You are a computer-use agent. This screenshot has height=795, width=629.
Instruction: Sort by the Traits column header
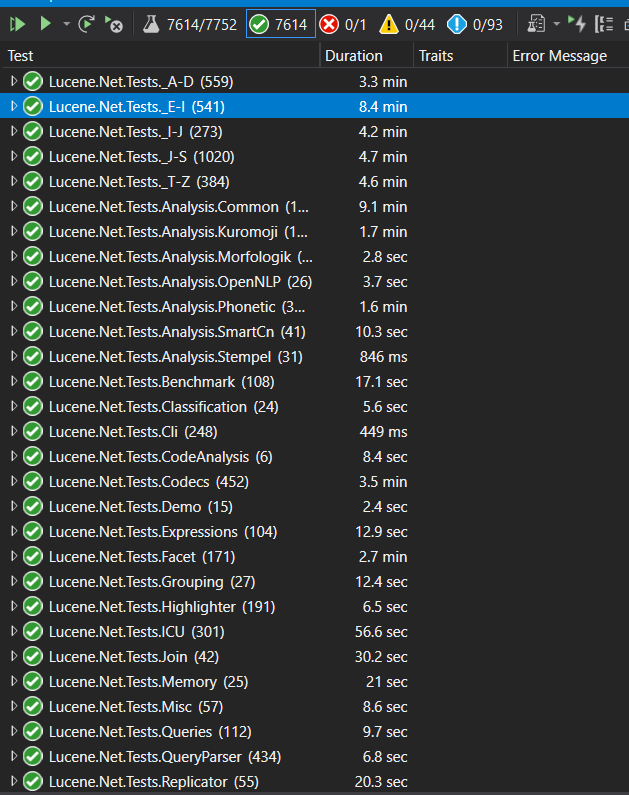tap(460, 56)
